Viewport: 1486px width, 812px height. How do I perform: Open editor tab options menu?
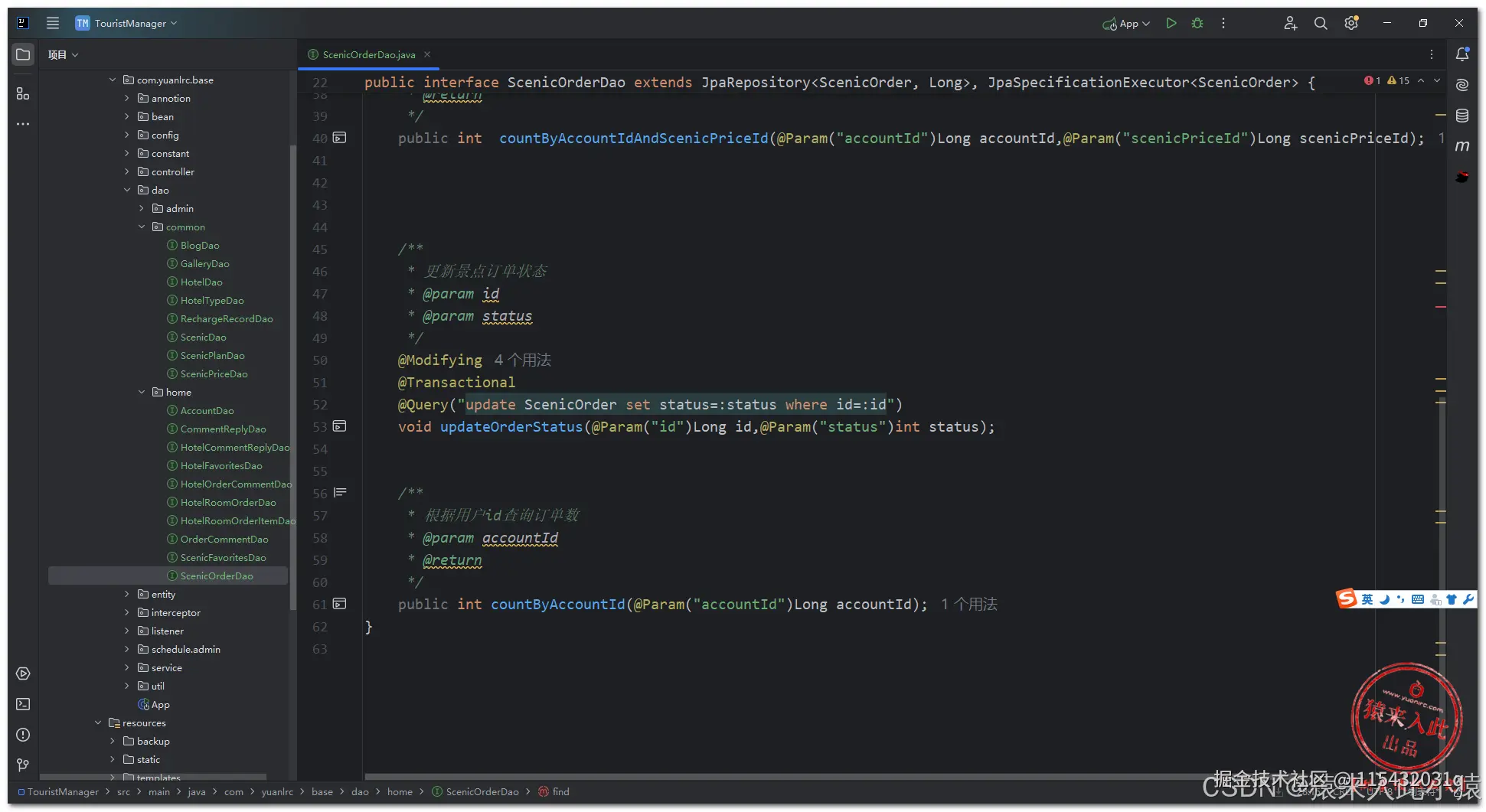click(x=1431, y=54)
